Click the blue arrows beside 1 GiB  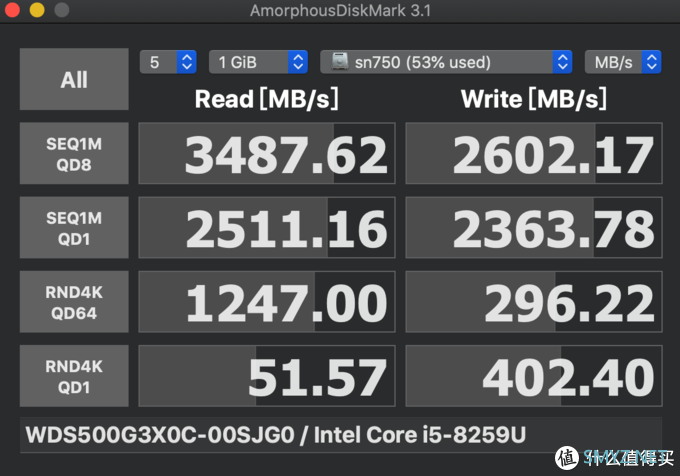tap(298, 62)
